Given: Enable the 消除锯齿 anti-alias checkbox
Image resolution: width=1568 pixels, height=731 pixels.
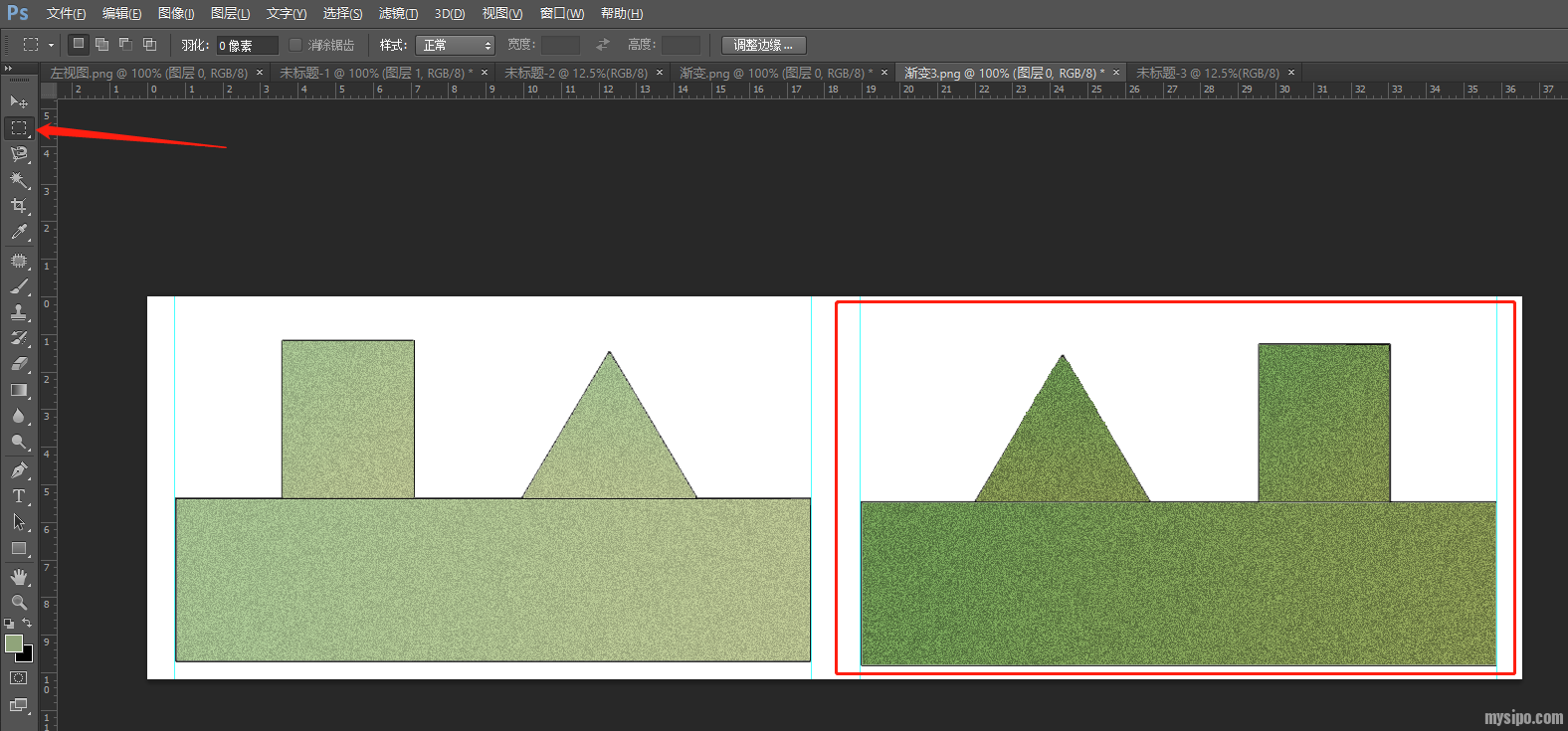Looking at the screenshot, I should (x=295, y=45).
